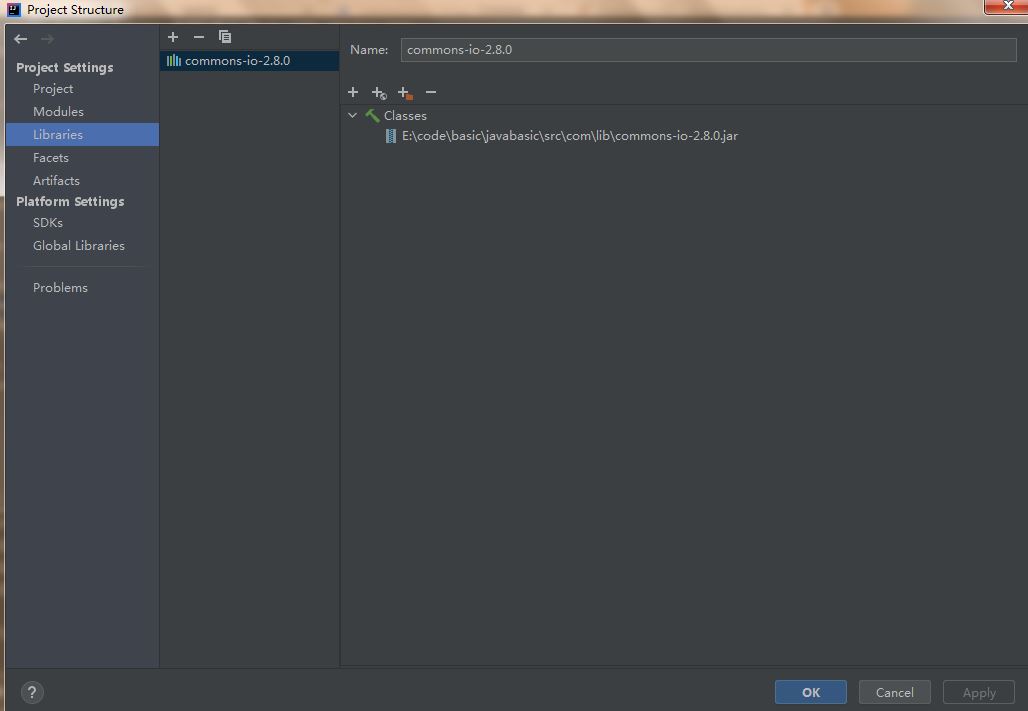Screen dimensions: 1028x711
Task: Add a classes root to library
Action: point(353,92)
